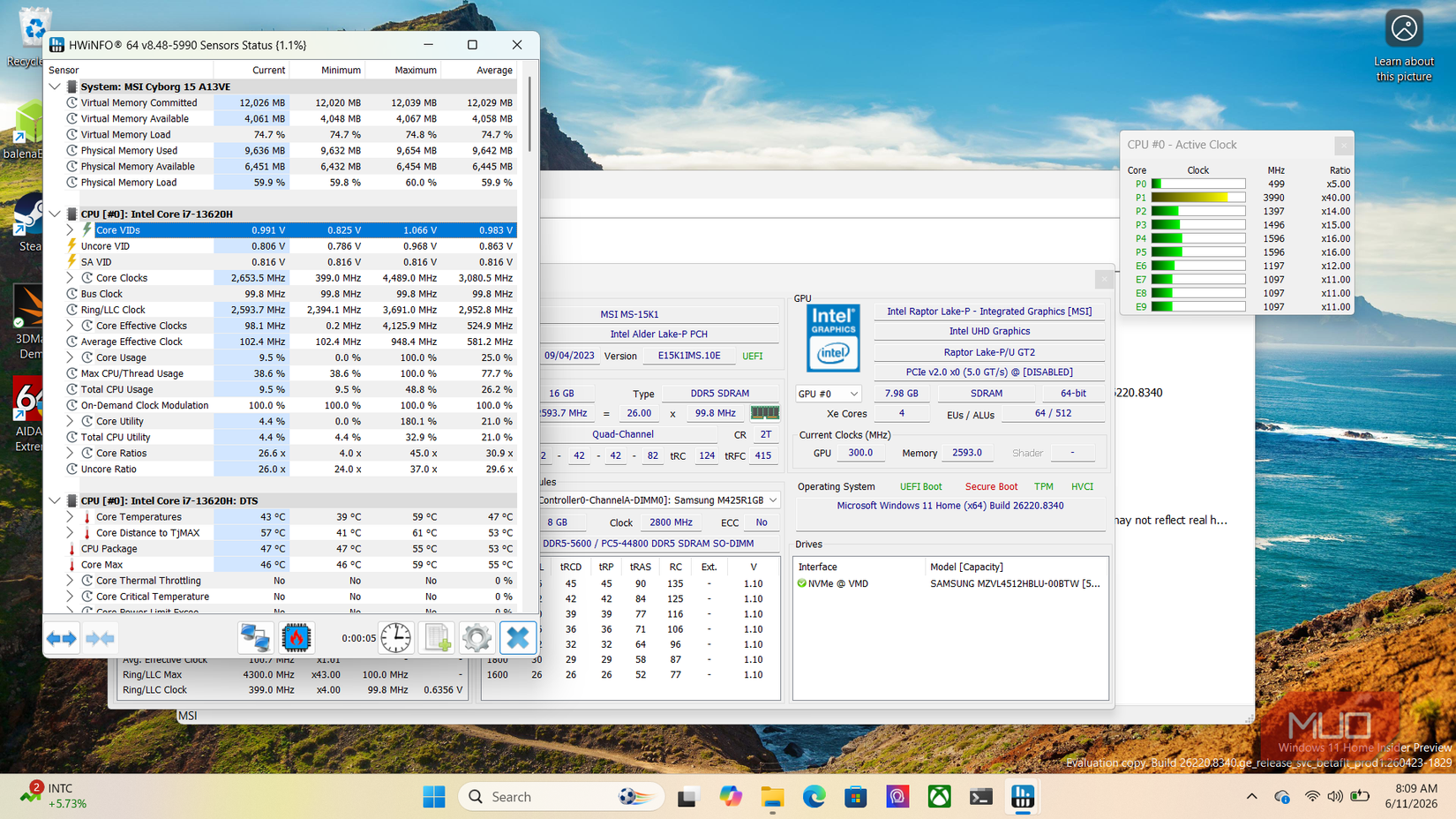
Task: Open Microsoft Store from the taskbar
Action: [x=856, y=797]
